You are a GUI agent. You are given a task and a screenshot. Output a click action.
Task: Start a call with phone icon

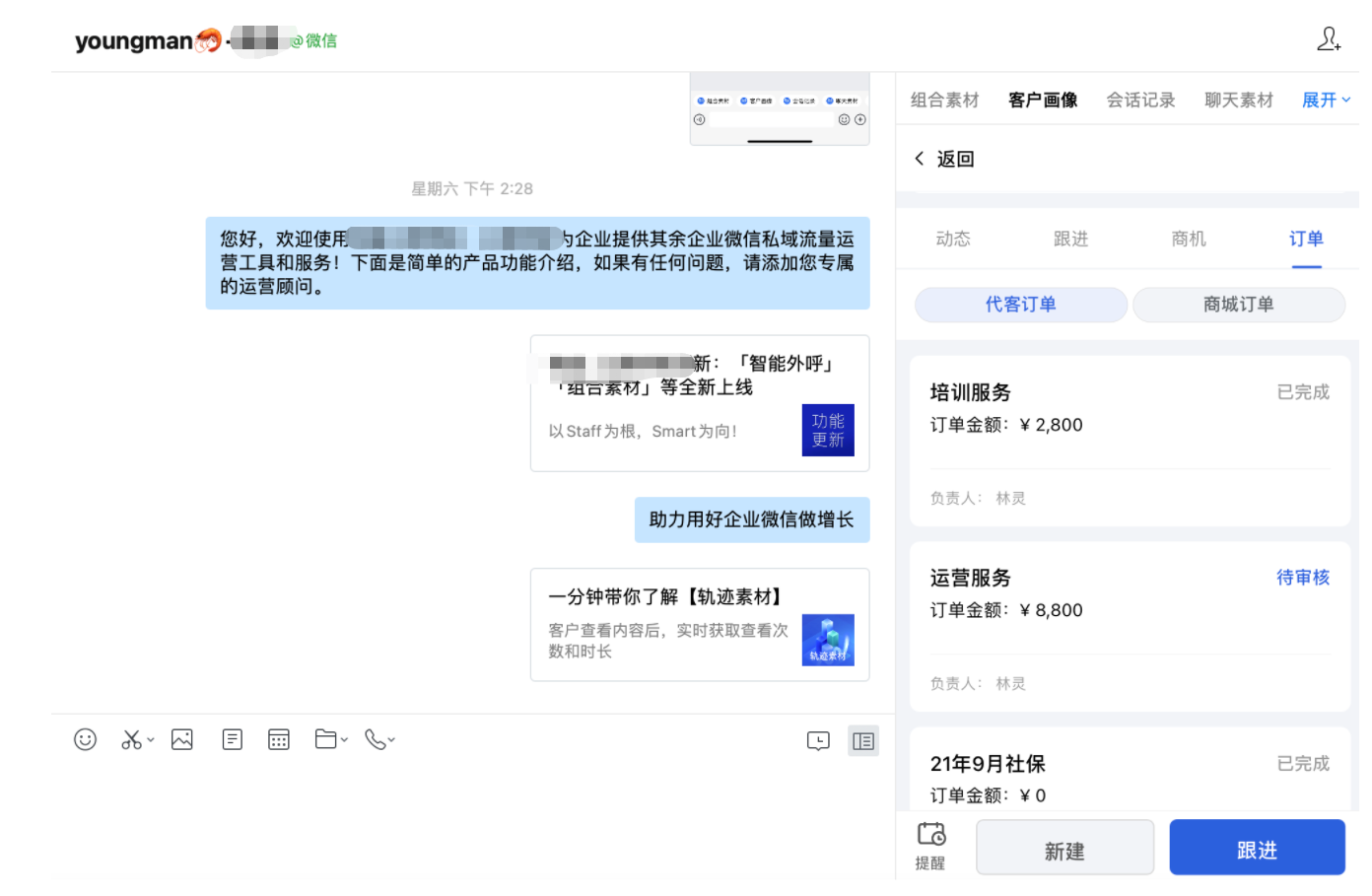[x=375, y=739]
